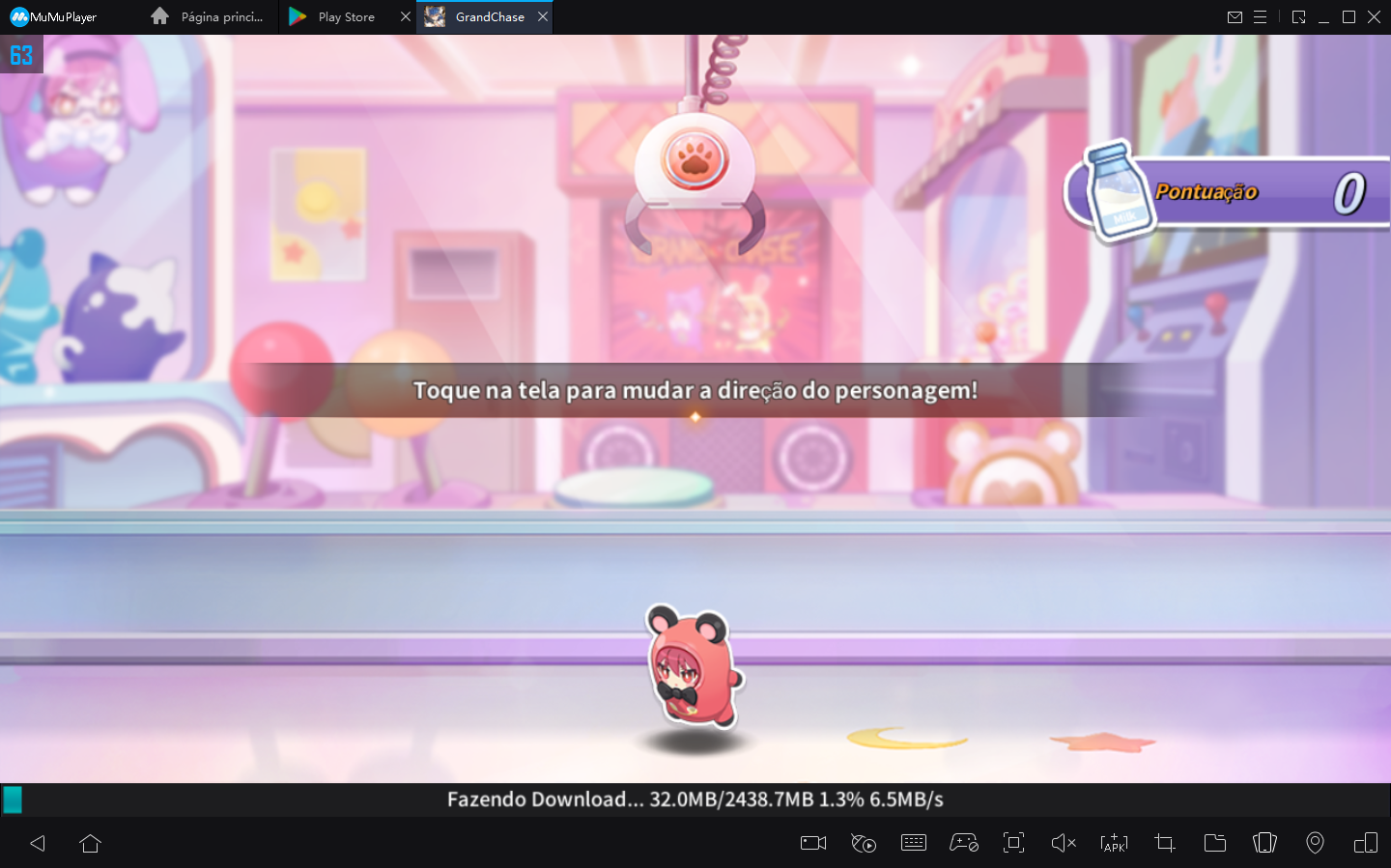Open MuMuPlayer messages via the envelope icon
Image resolution: width=1391 pixels, height=868 pixels.
pyautogui.click(x=1235, y=16)
